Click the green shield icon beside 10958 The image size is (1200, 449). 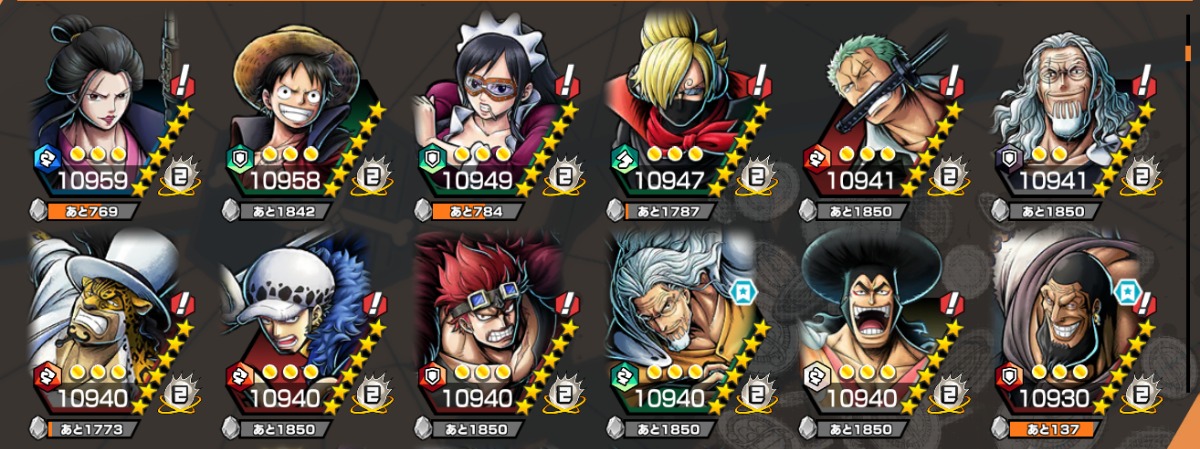click(x=238, y=156)
